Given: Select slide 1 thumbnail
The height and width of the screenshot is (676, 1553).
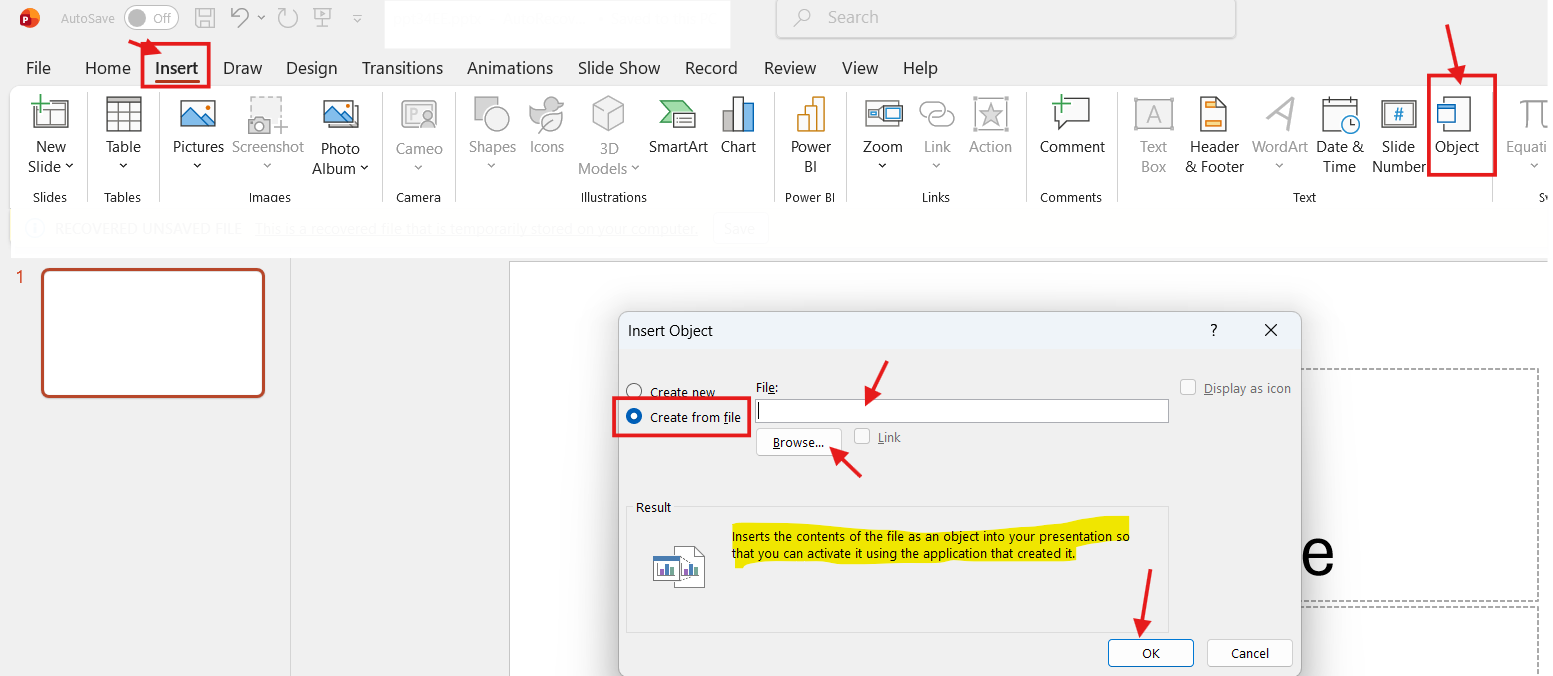Looking at the screenshot, I should (153, 333).
